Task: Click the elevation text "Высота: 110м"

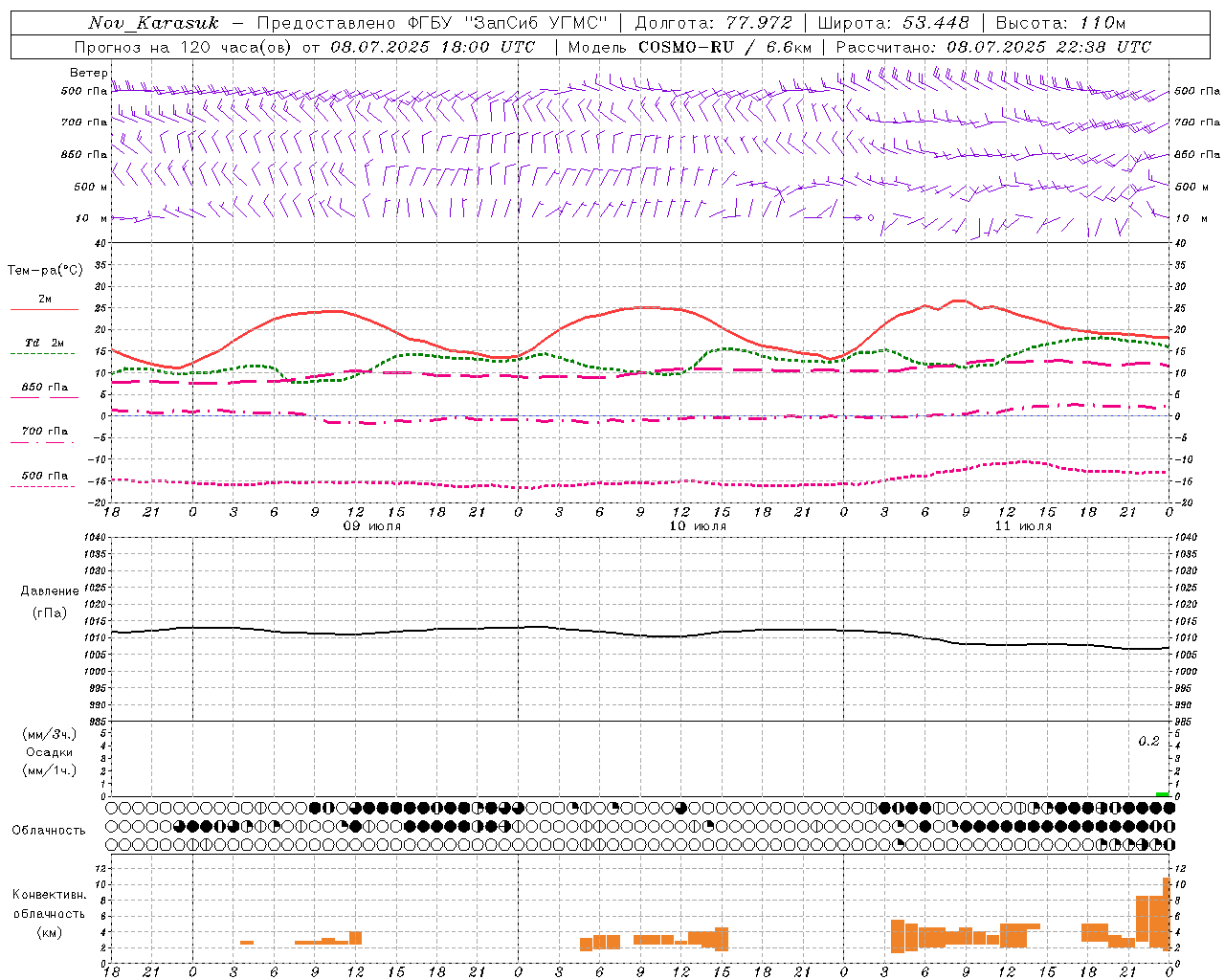Action: 1060,23
